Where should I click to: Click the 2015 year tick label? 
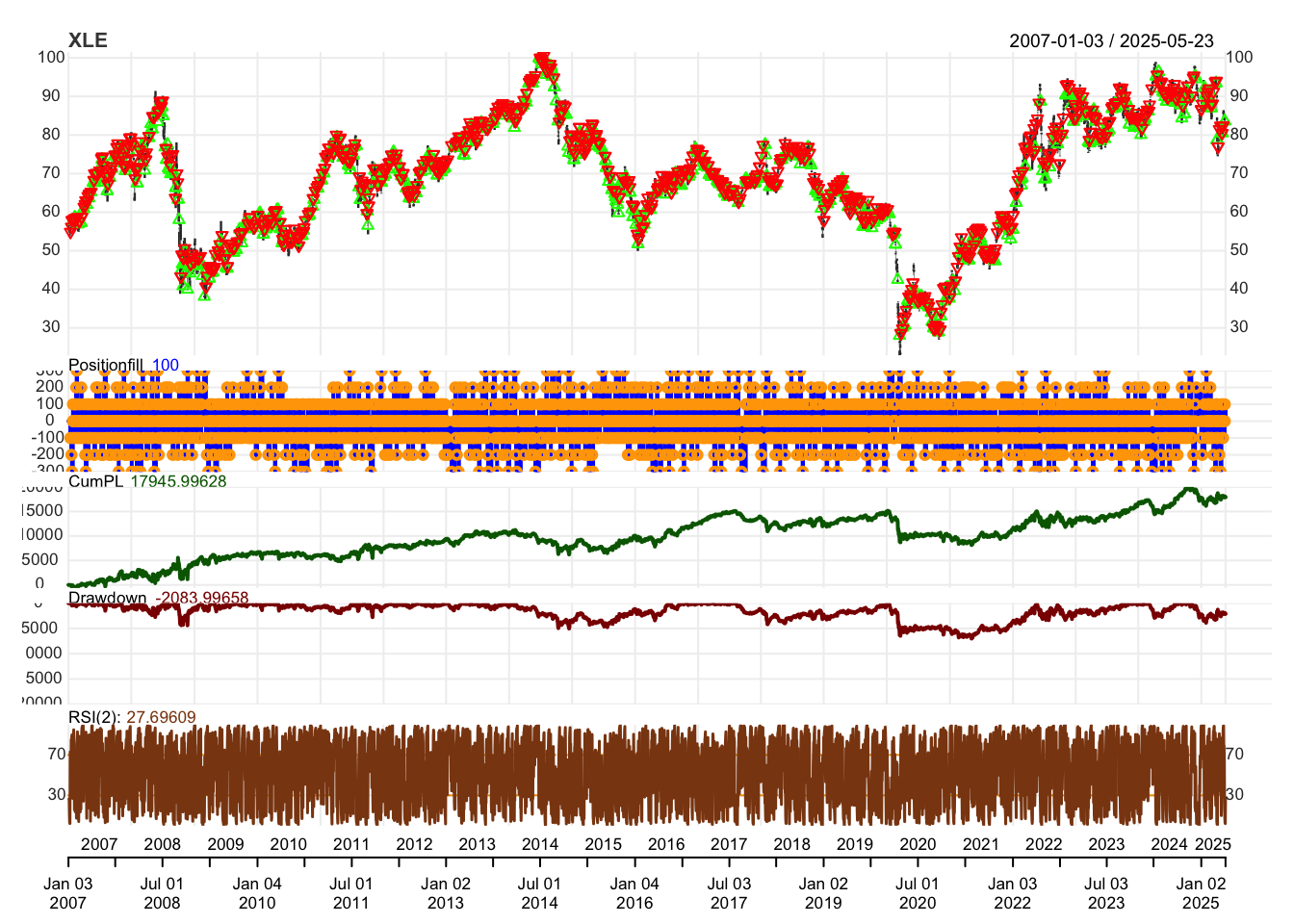[603, 844]
